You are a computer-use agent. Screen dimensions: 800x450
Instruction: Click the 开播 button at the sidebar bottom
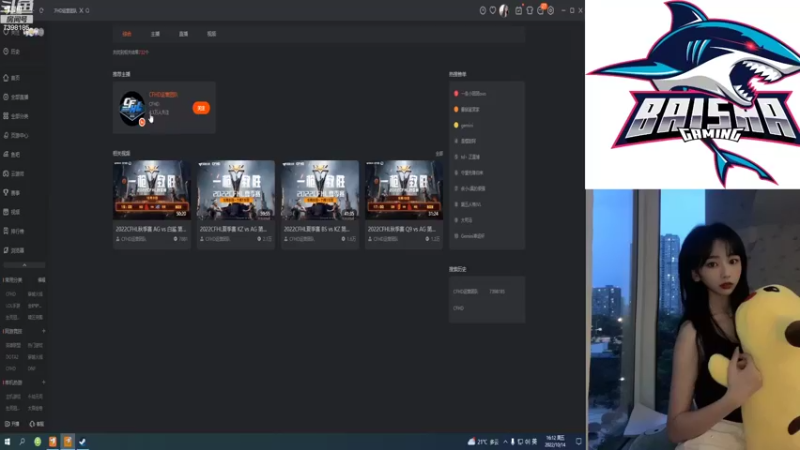point(12,424)
